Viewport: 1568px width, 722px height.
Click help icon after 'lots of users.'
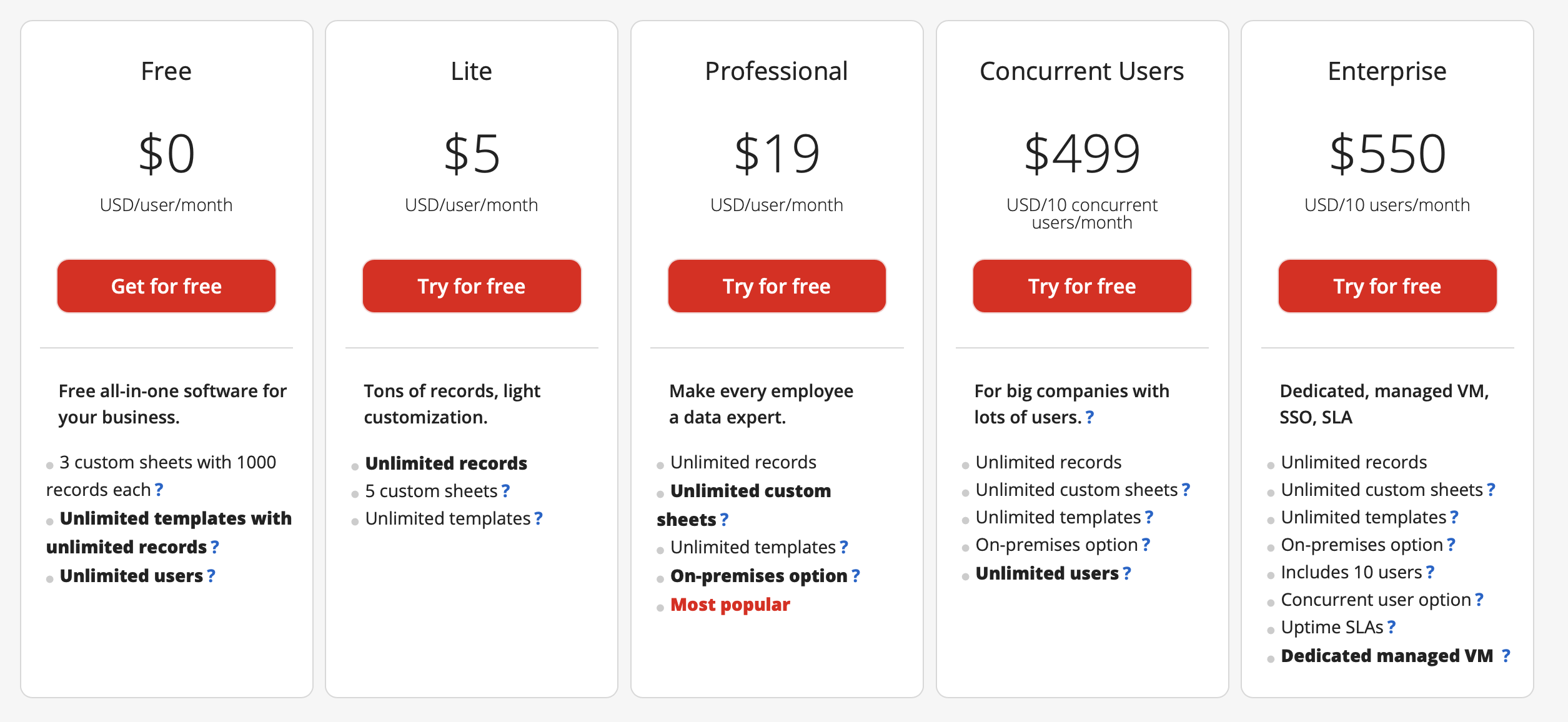1089,417
